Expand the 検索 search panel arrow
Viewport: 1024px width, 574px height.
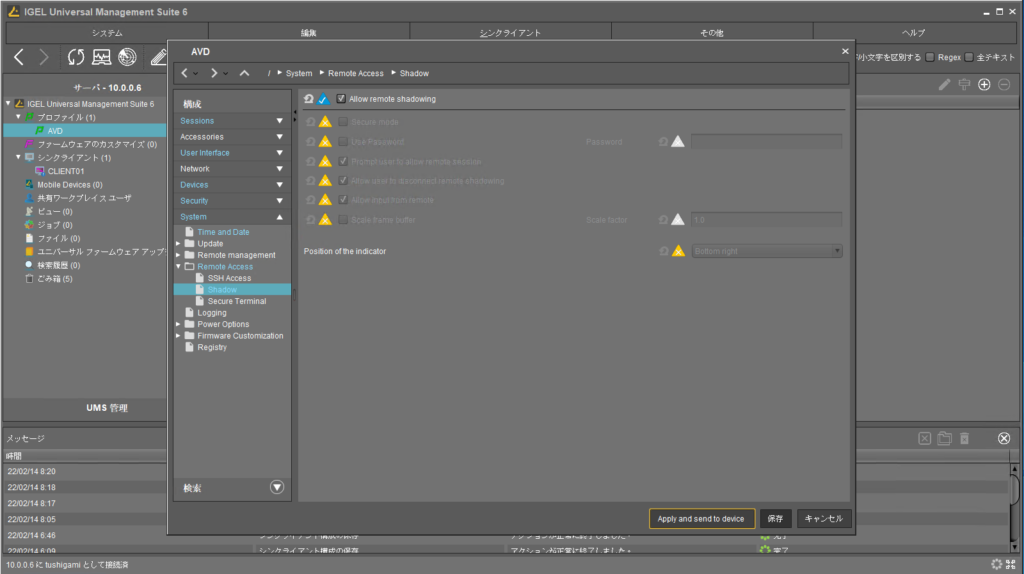click(x=277, y=488)
